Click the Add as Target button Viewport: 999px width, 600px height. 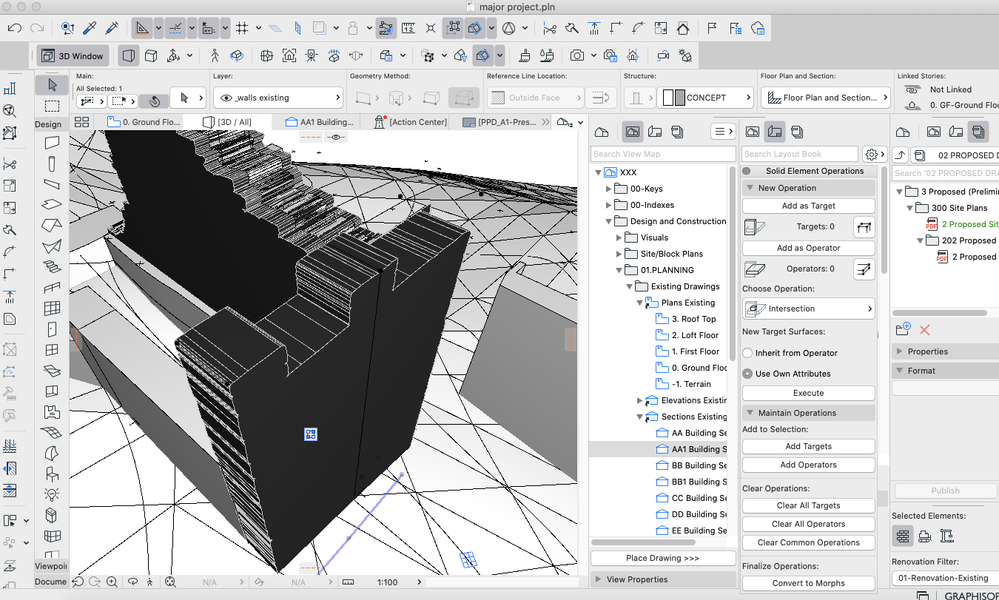[808, 206]
